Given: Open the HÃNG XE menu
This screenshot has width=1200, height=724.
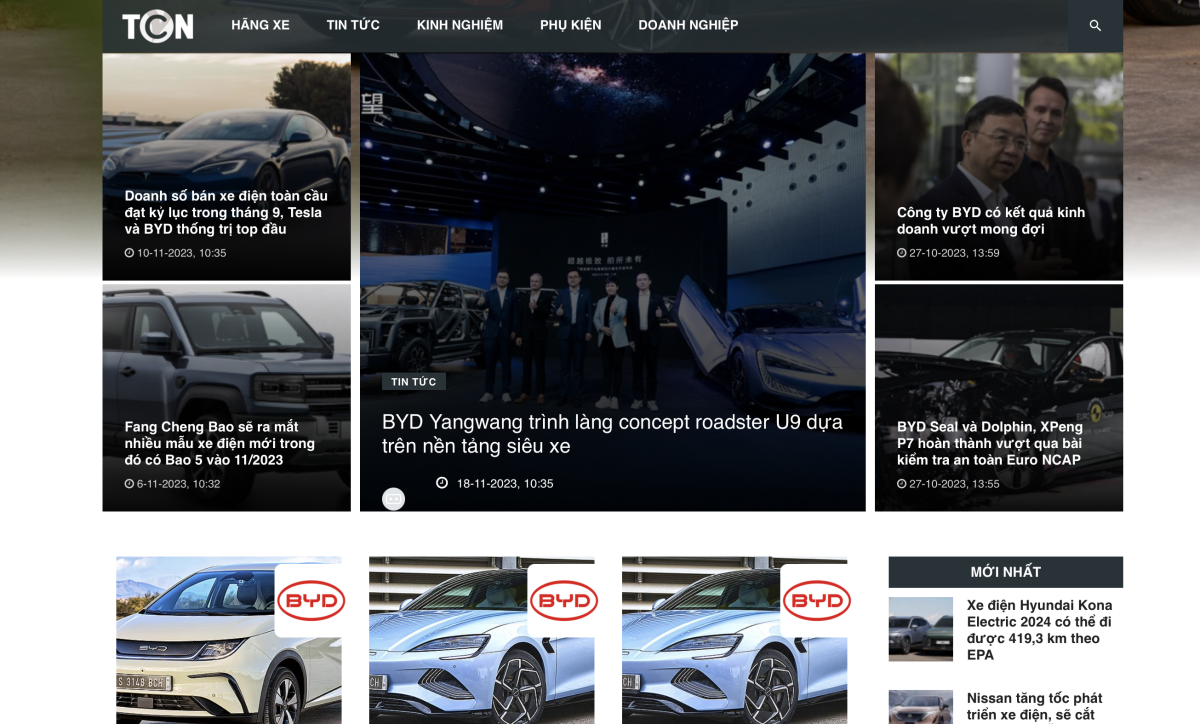Looking at the screenshot, I should pyautogui.click(x=260, y=25).
